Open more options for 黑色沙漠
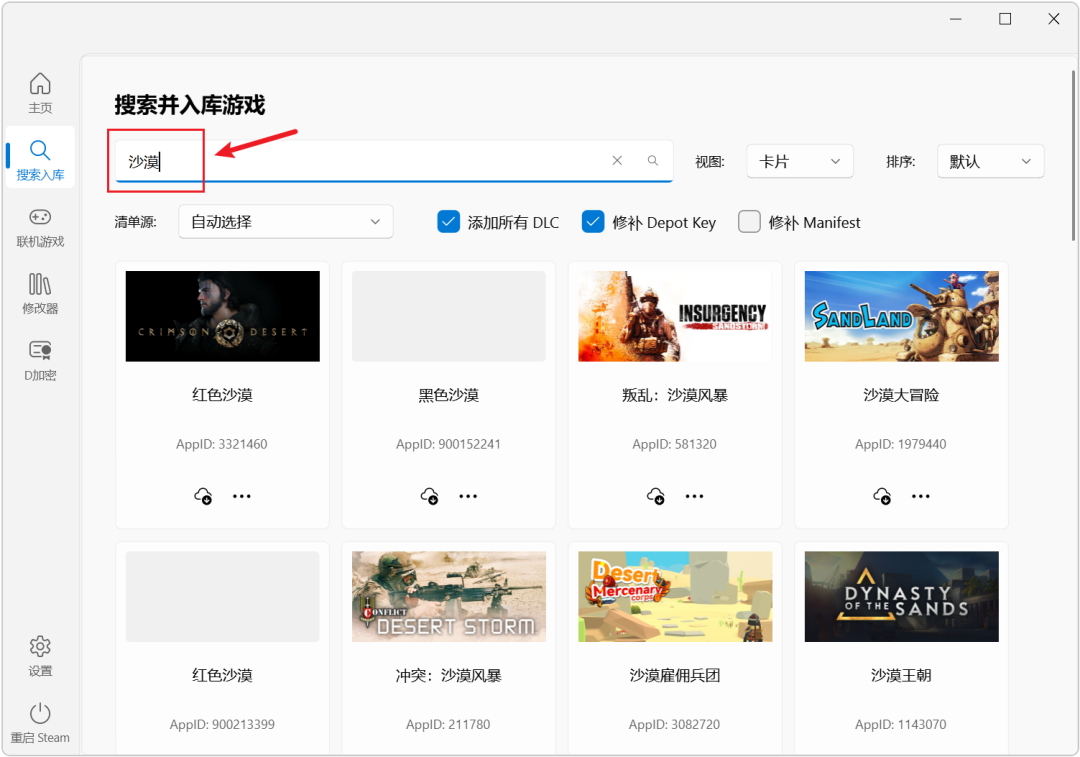The height and width of the screenshot is (757, 1080). click(x=468, y=496)
